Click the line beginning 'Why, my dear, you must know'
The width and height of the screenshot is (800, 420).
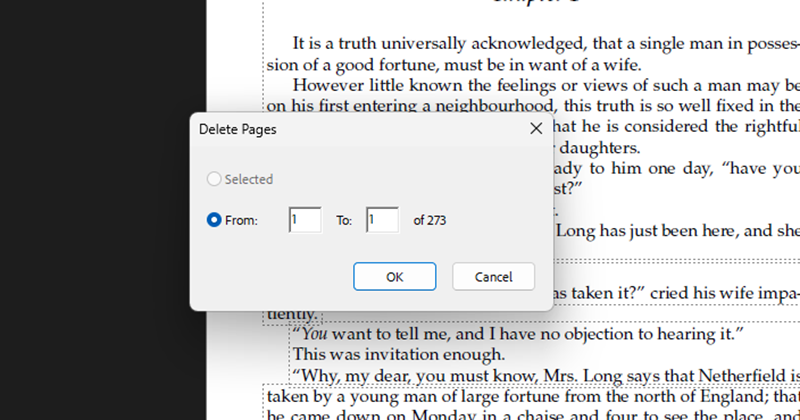coord(546,376)
